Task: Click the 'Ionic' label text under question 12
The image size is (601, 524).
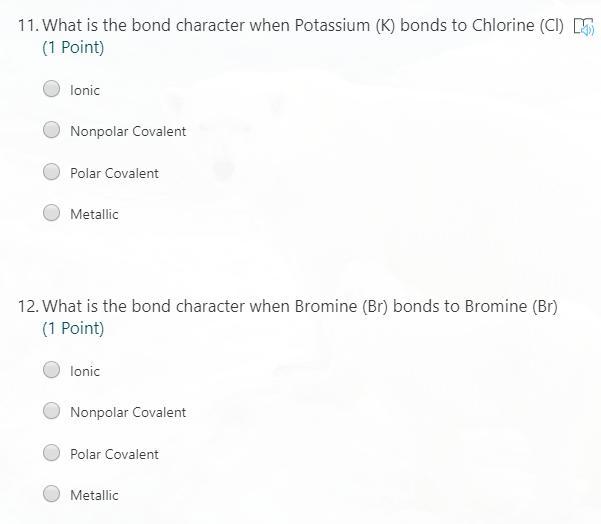Action: [x=85, y=371]
